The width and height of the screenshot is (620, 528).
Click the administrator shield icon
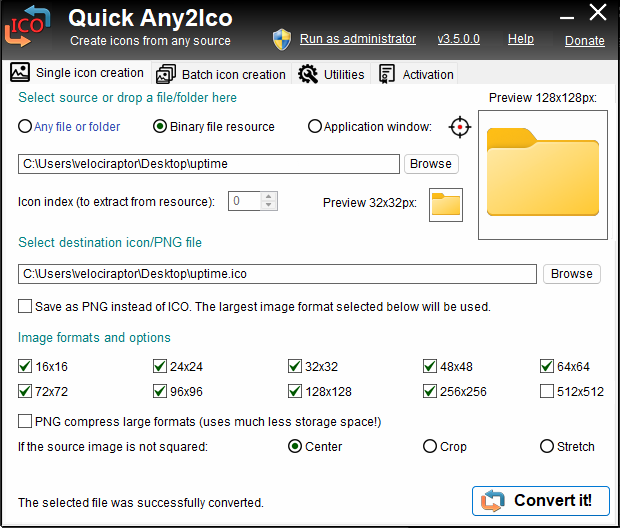click(x=282, y=40)
